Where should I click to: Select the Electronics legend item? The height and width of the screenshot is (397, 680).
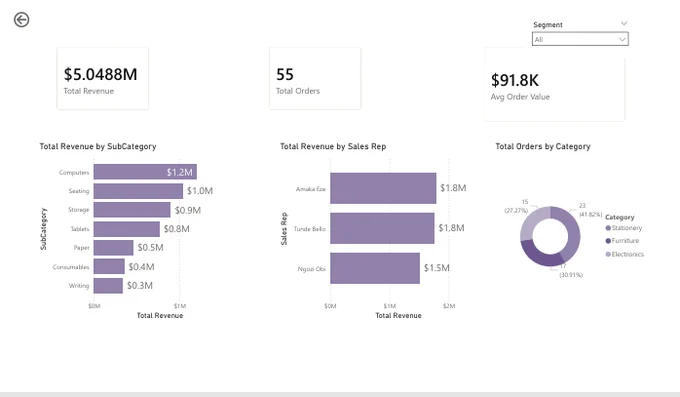click(x=624, y=254)
